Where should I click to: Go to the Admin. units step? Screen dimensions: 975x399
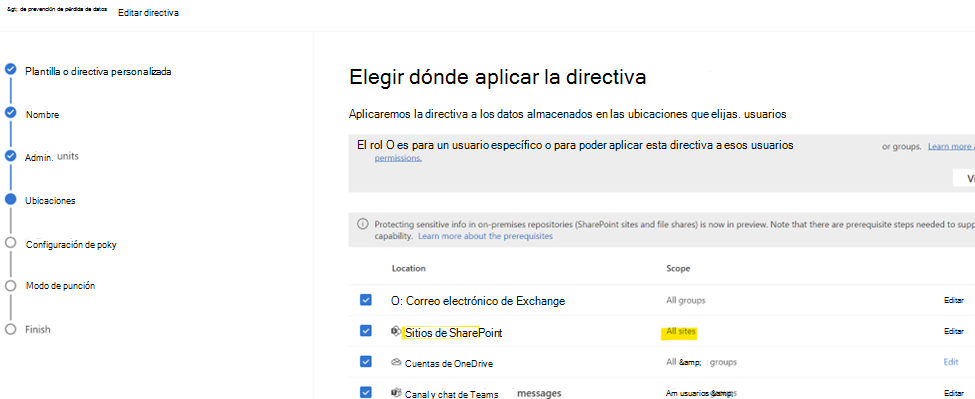point(52,157)
